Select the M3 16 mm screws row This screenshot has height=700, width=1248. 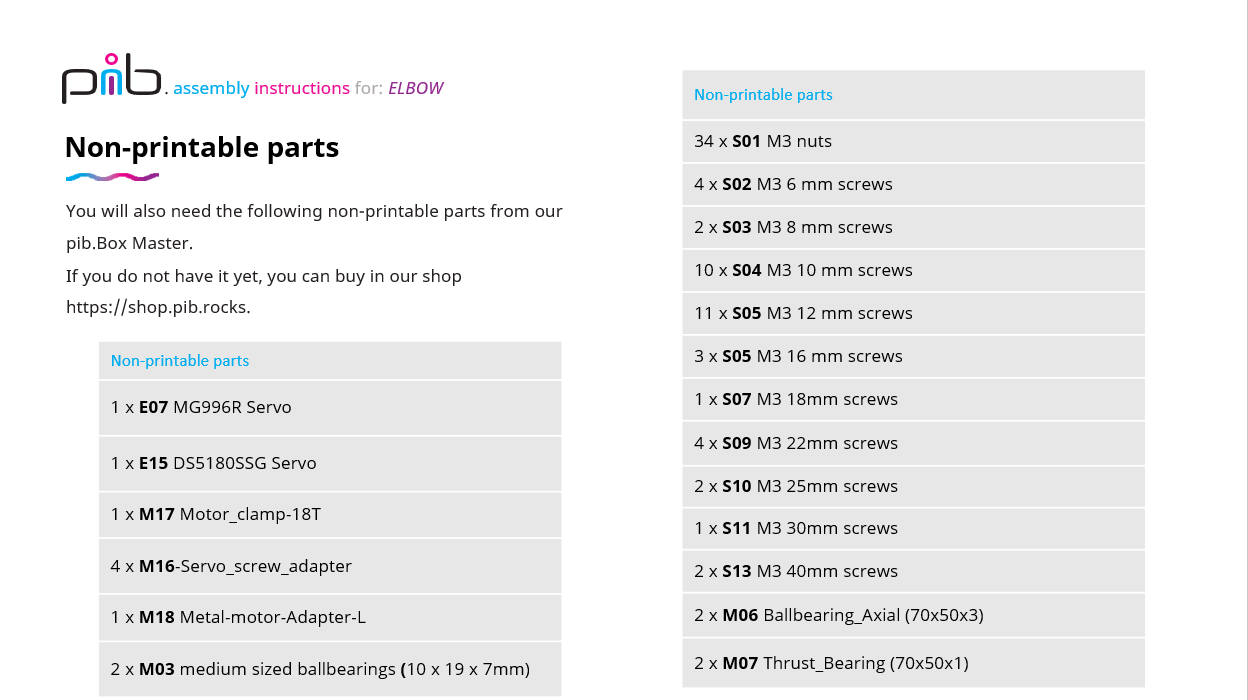click(x=912, y=357)
